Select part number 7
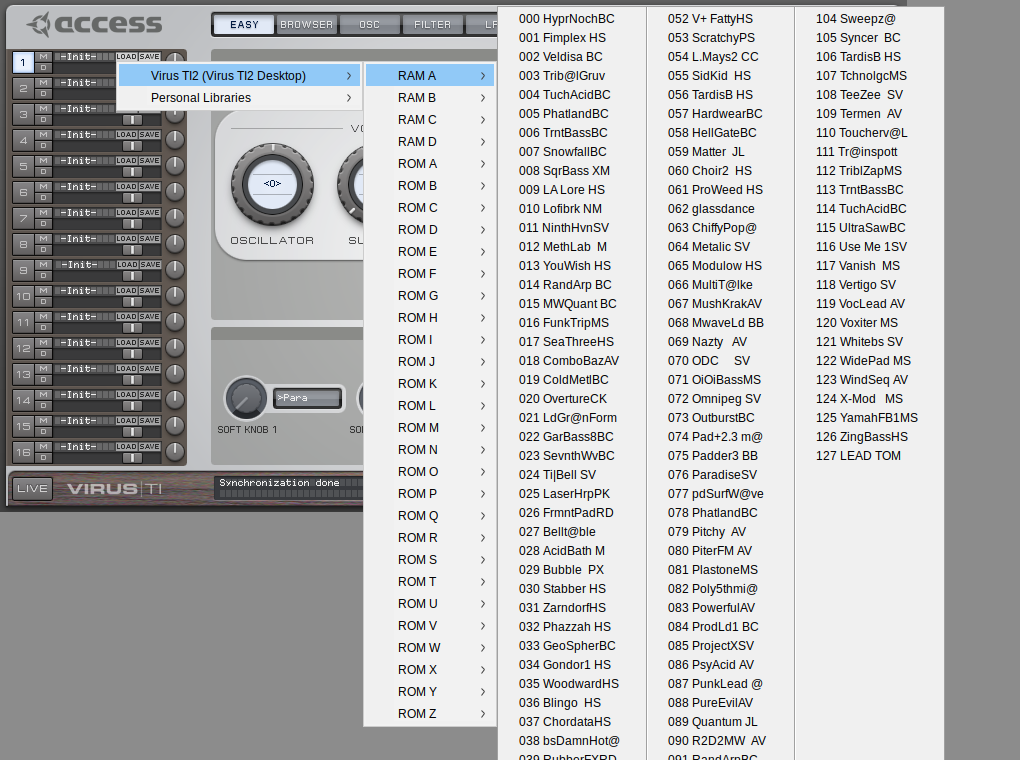The width and height of the screenshot is (1020, 760). tap(23, 218)
